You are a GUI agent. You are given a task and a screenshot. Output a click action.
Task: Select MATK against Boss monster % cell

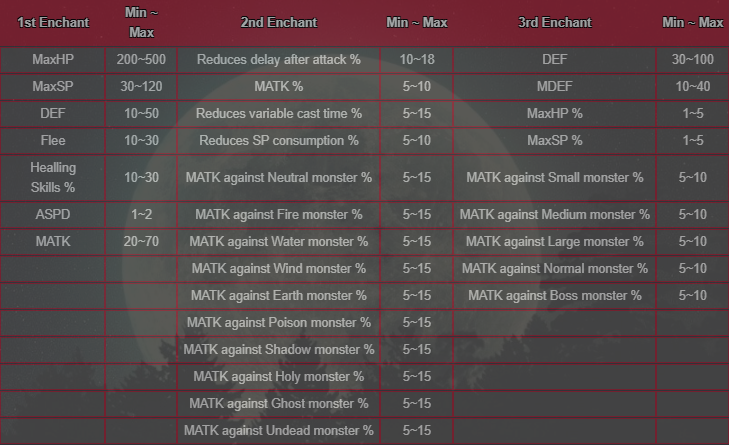tap(554, 295)
